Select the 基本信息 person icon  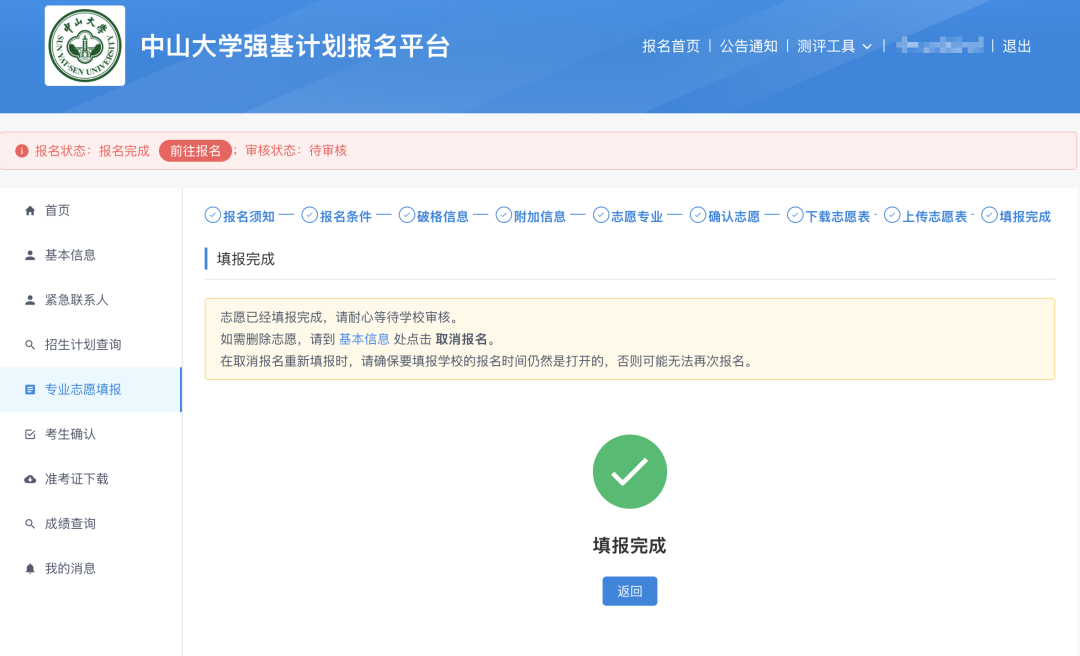point(31,255)
